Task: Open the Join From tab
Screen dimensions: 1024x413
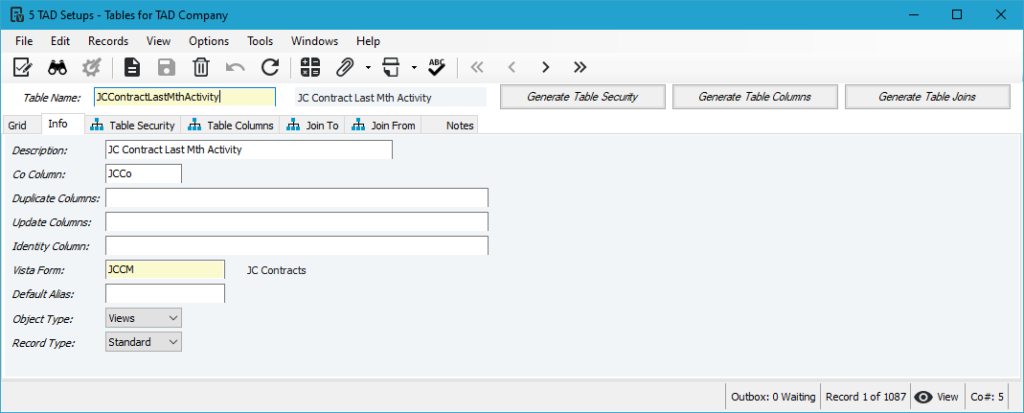Action: pos(384,125)
